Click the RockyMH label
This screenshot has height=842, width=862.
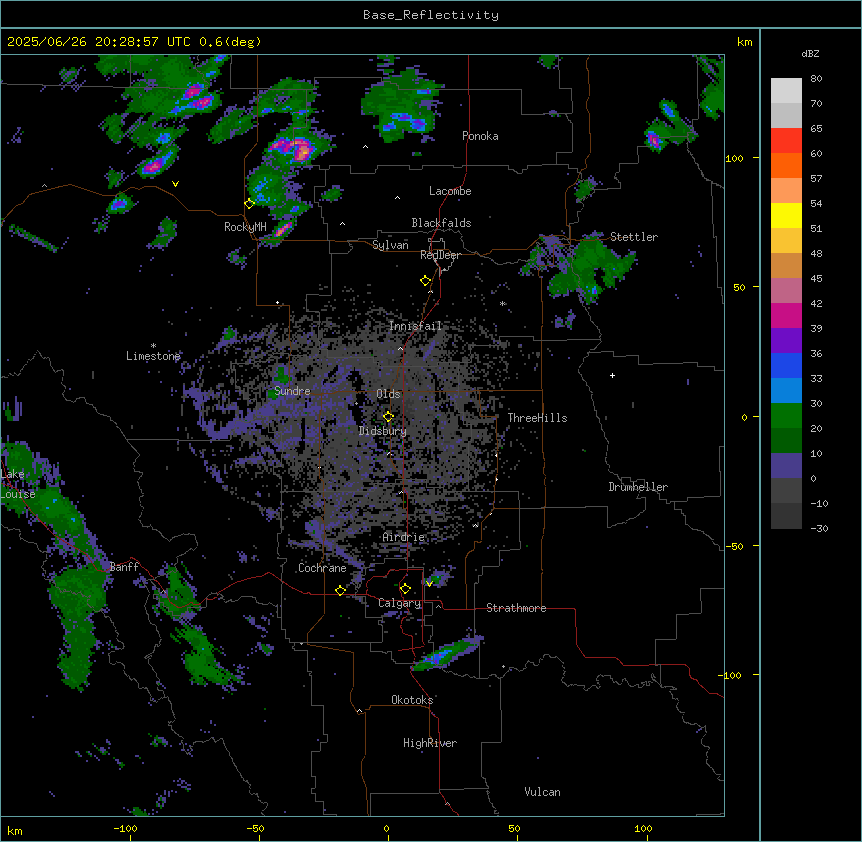245,227
